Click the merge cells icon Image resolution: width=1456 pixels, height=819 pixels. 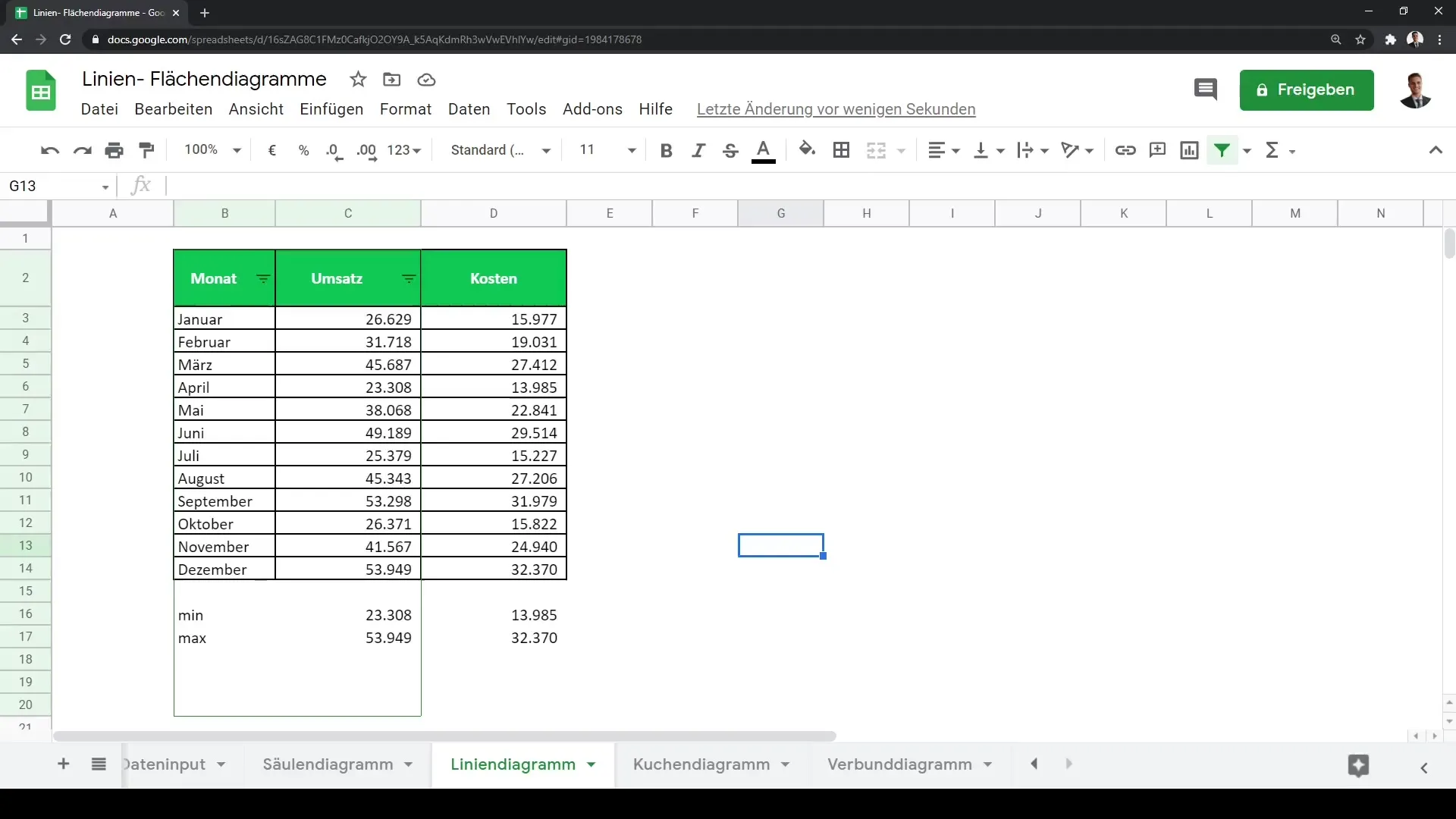[876, 150]
